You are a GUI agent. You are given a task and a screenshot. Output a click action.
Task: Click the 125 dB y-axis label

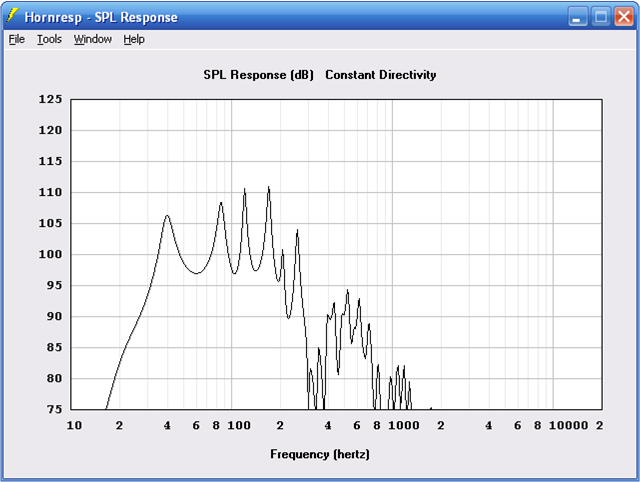click(x=50, y=99)
